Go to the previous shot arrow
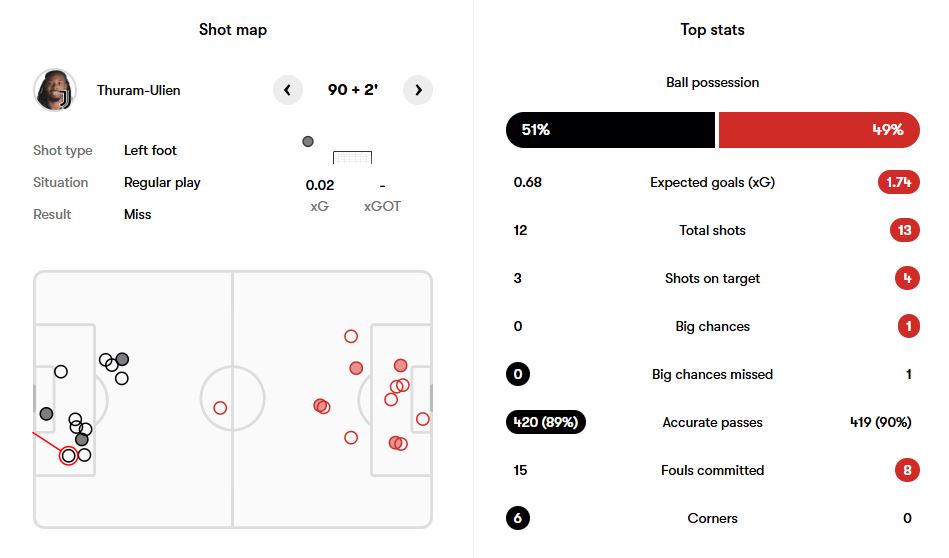The height and width of the screenshot is (558, 949). 287,90
